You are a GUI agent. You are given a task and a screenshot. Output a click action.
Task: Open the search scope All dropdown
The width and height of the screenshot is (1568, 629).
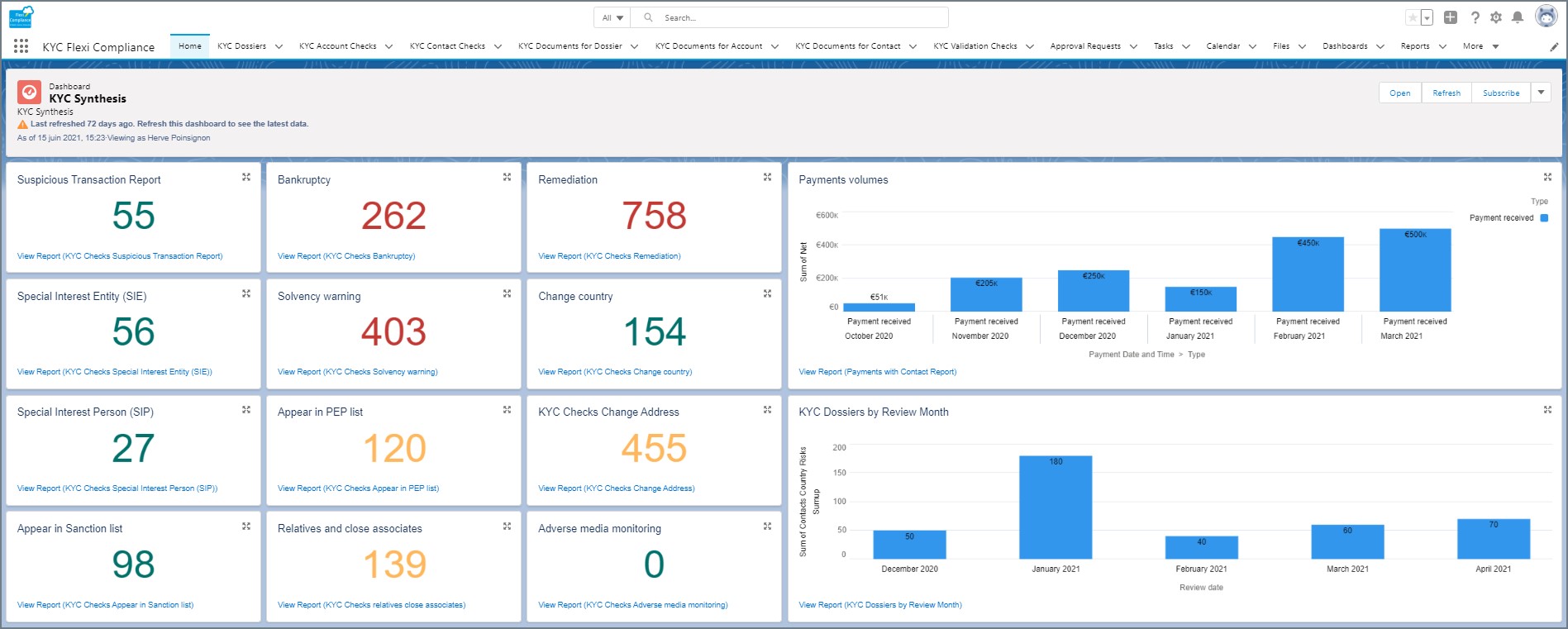point(612,17)
